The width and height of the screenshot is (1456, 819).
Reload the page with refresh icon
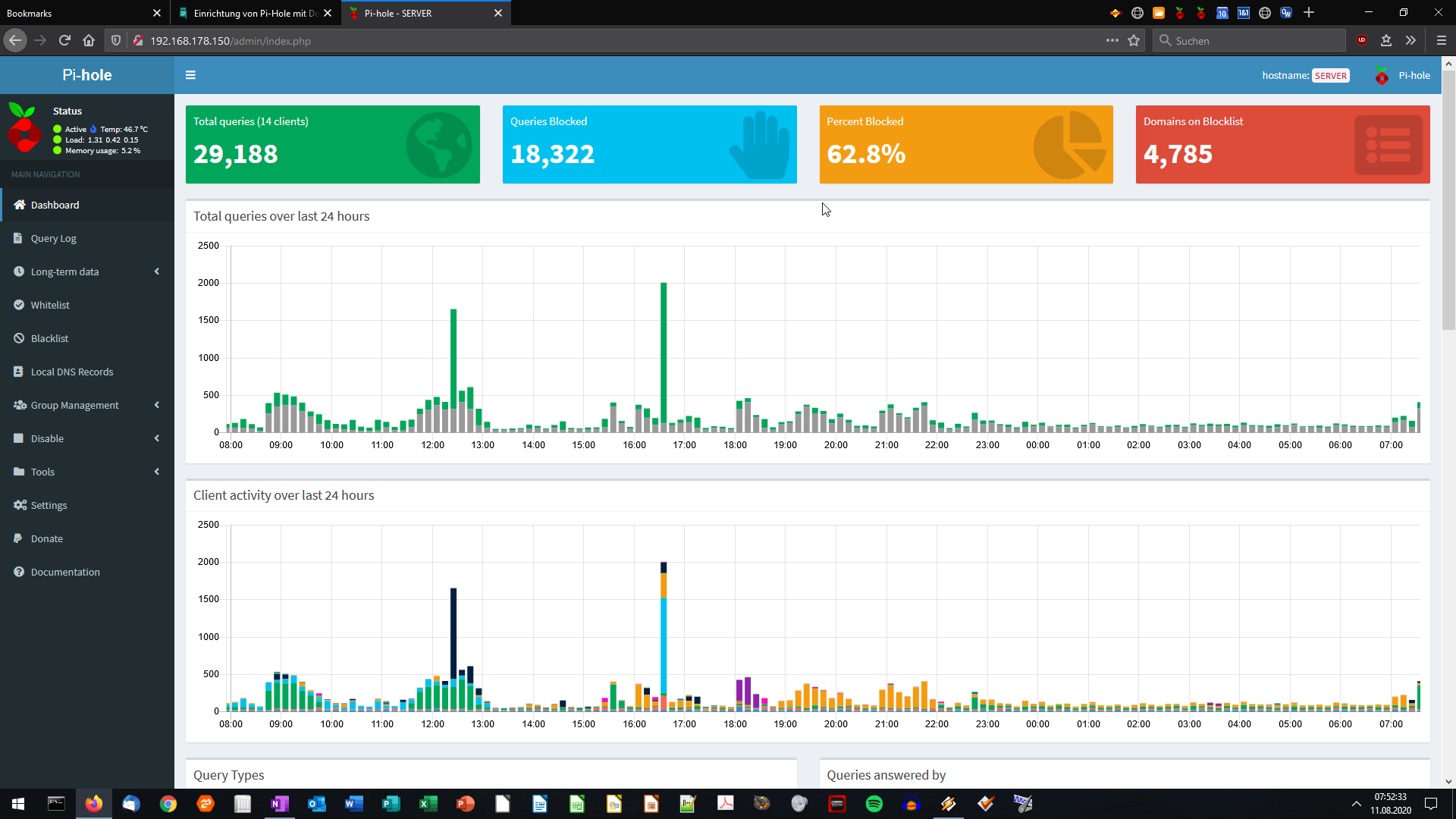[x=64, y=41]
